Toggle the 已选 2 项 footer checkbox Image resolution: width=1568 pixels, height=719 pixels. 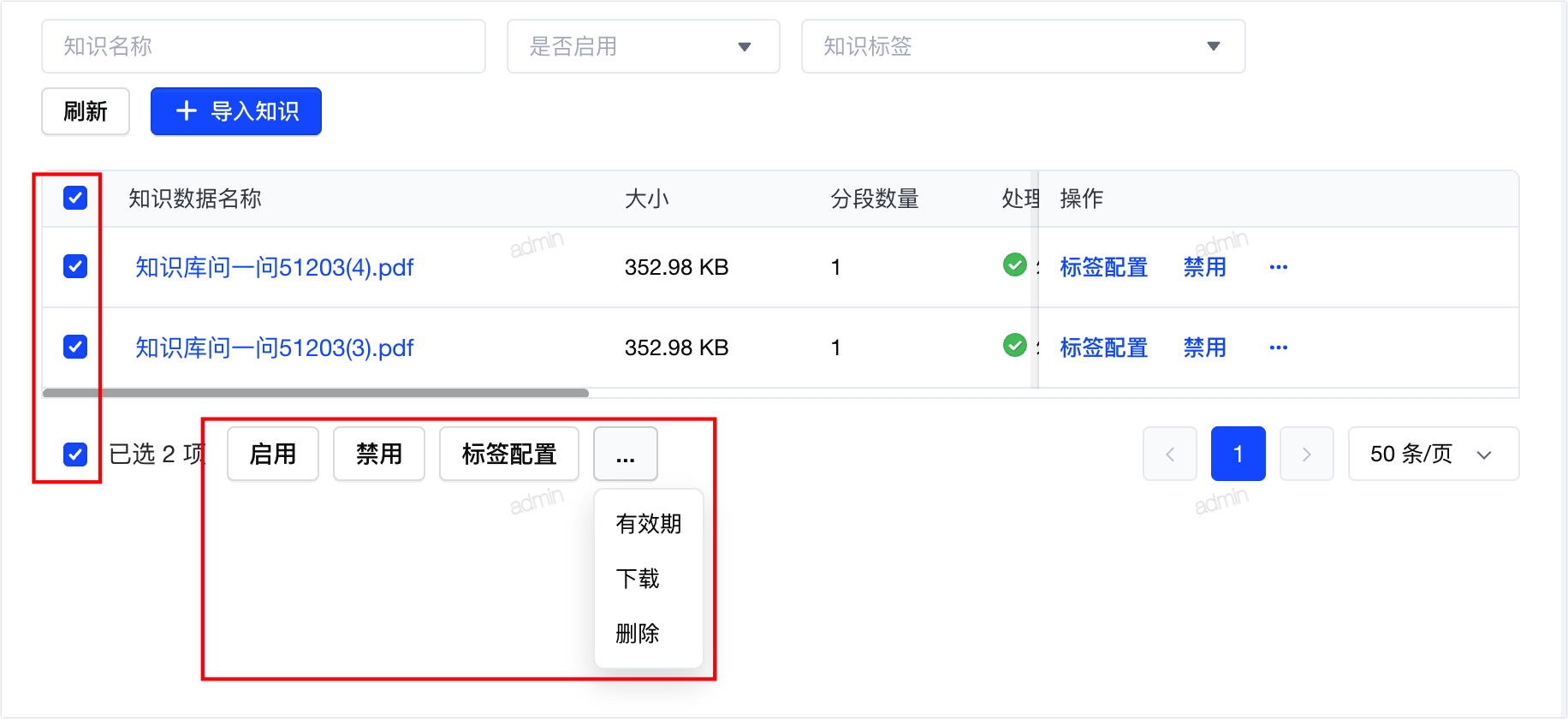pyautogui.click(x=75, y=454)
